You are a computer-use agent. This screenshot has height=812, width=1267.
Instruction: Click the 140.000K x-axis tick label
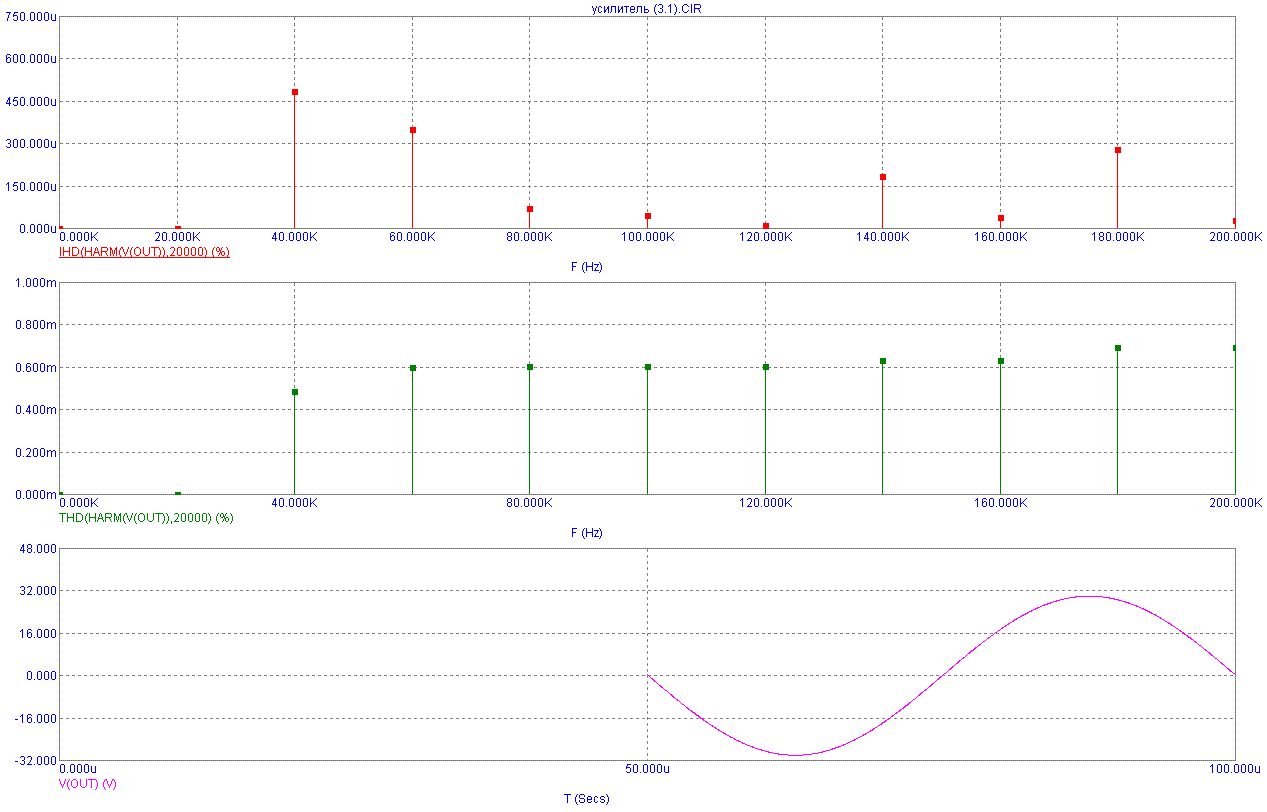coord(883,236)
